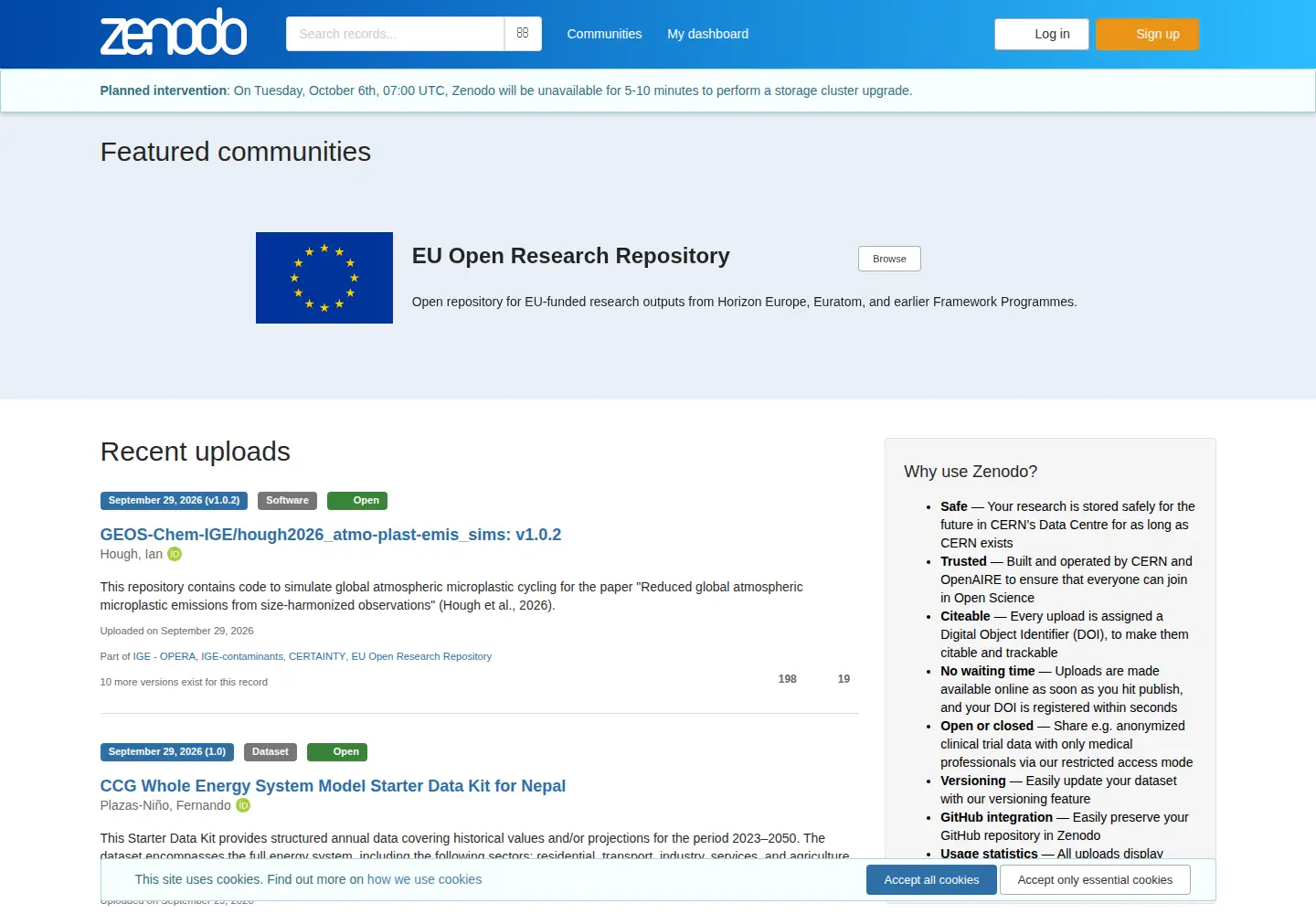Focus the Search records field
Viewport: 1316px width, 914px height.
tap(395, 34)
